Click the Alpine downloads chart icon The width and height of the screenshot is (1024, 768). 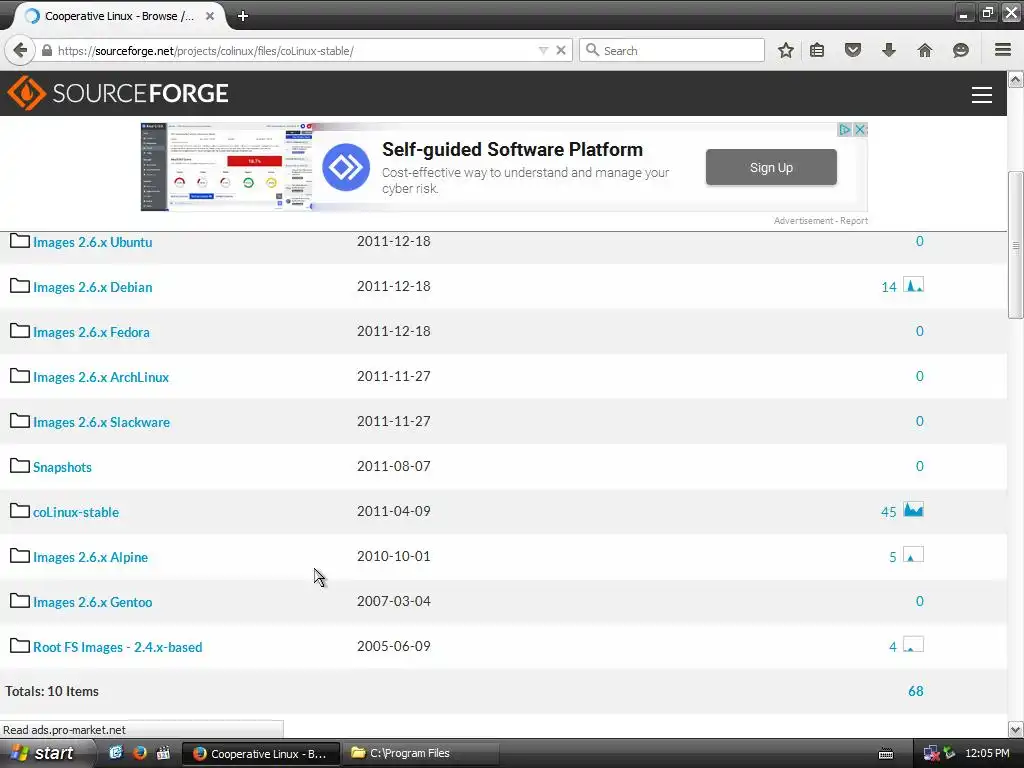click(914, 555)
